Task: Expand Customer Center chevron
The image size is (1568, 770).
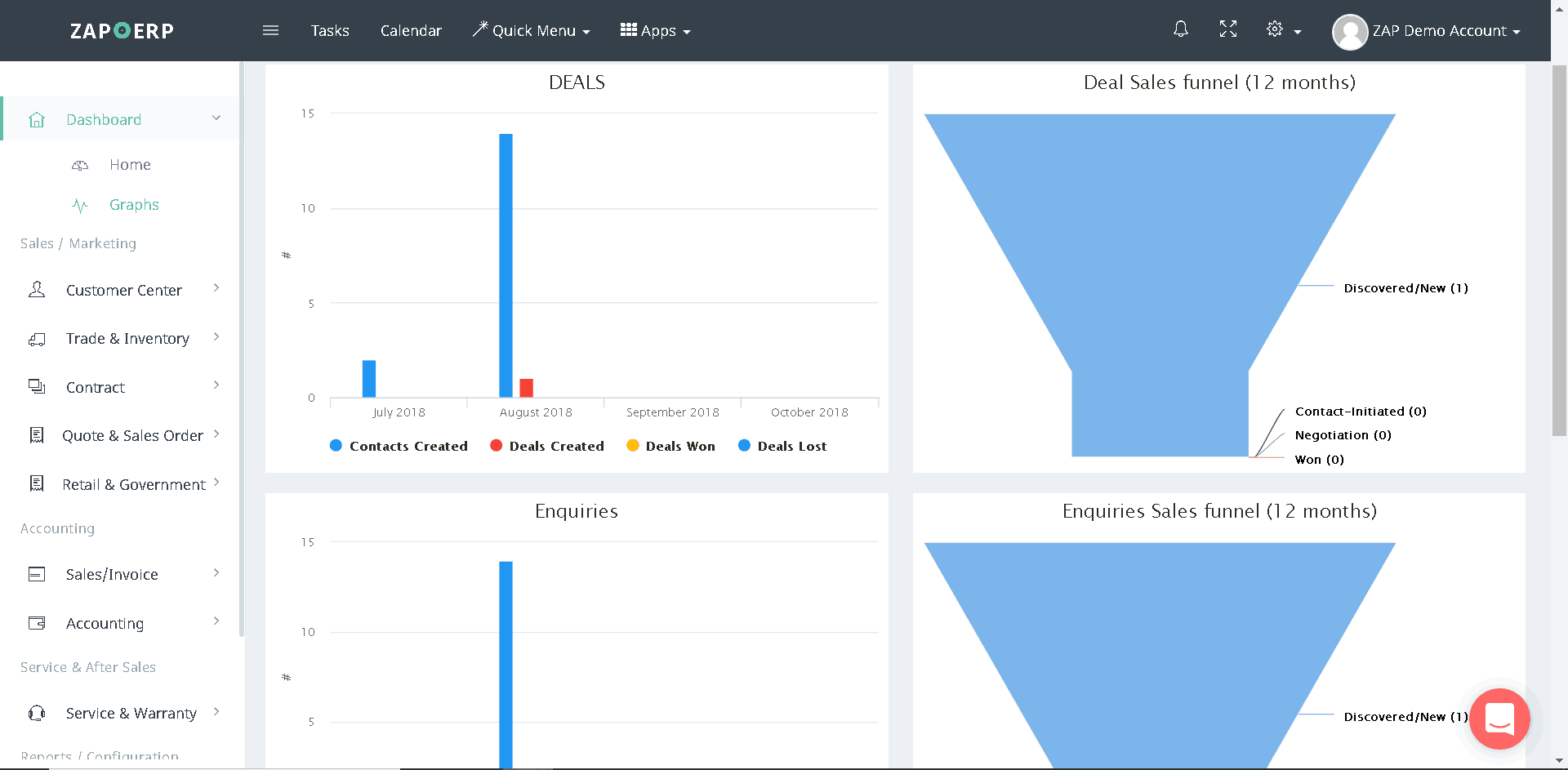Action: [216, 288]
